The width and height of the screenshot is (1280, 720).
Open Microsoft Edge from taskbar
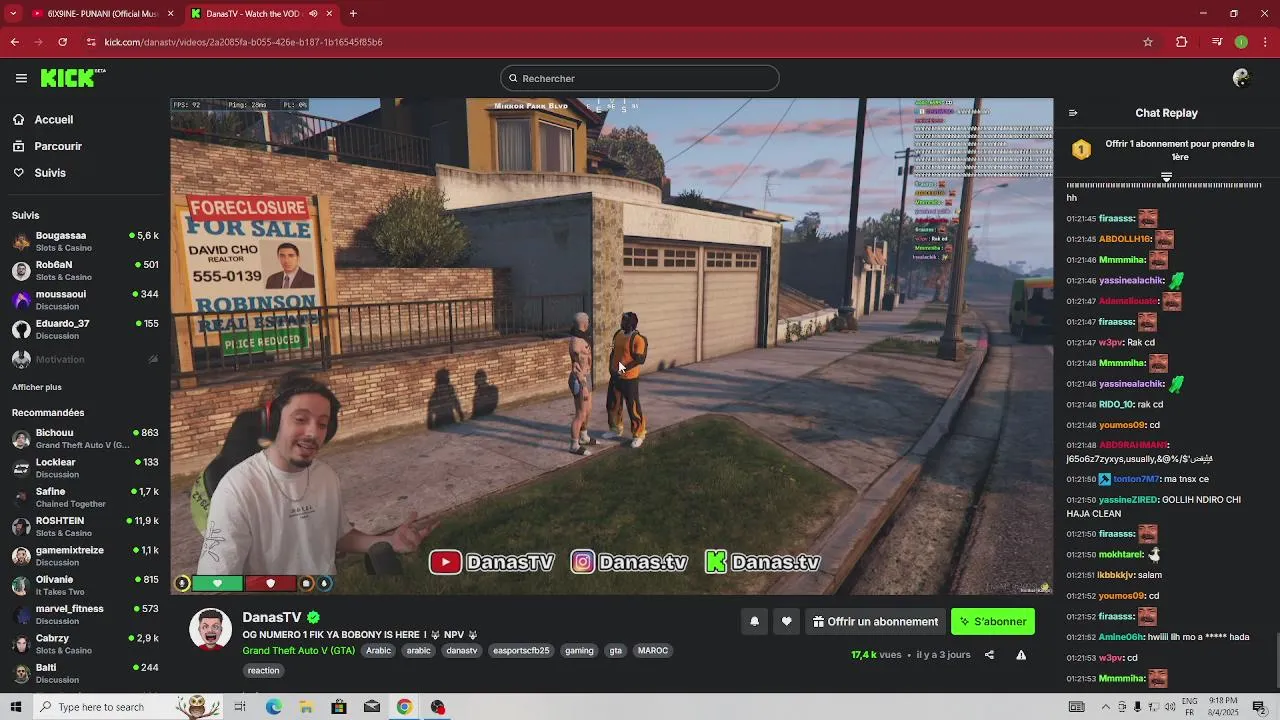pyautogui.click(x=273, y=707)
